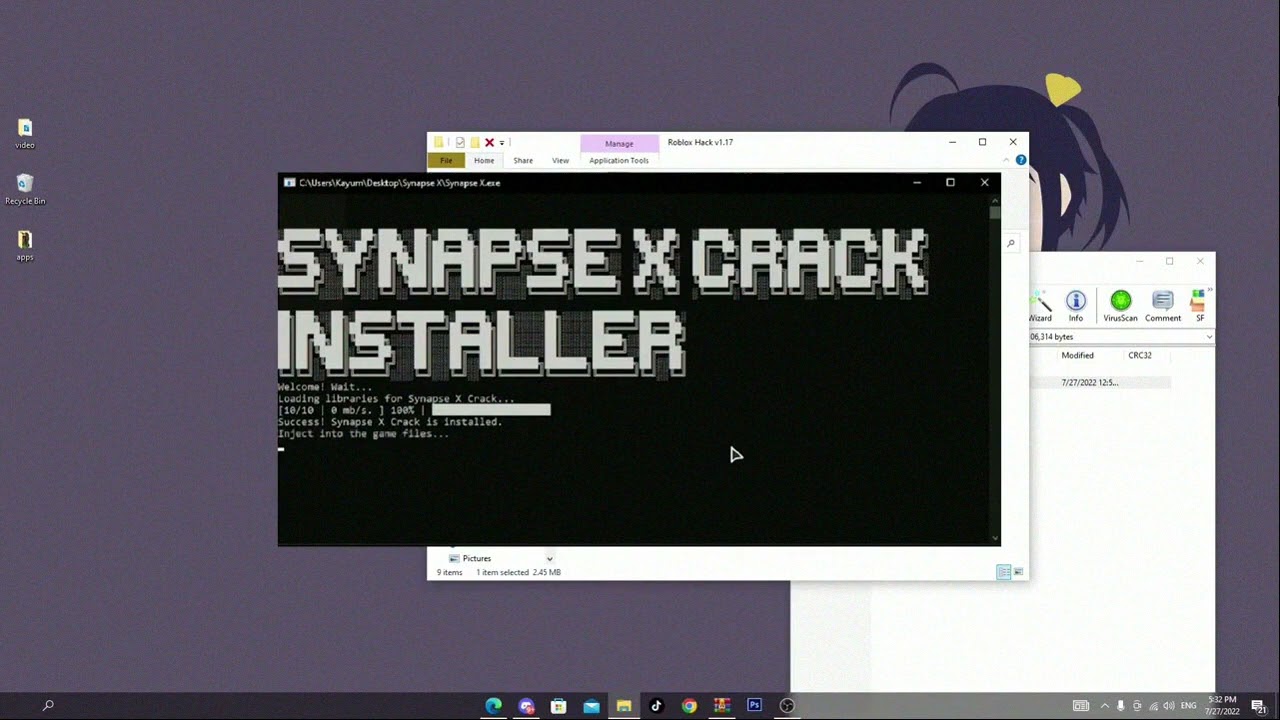Click the WinRAR Info icon

click(1076, 305)
